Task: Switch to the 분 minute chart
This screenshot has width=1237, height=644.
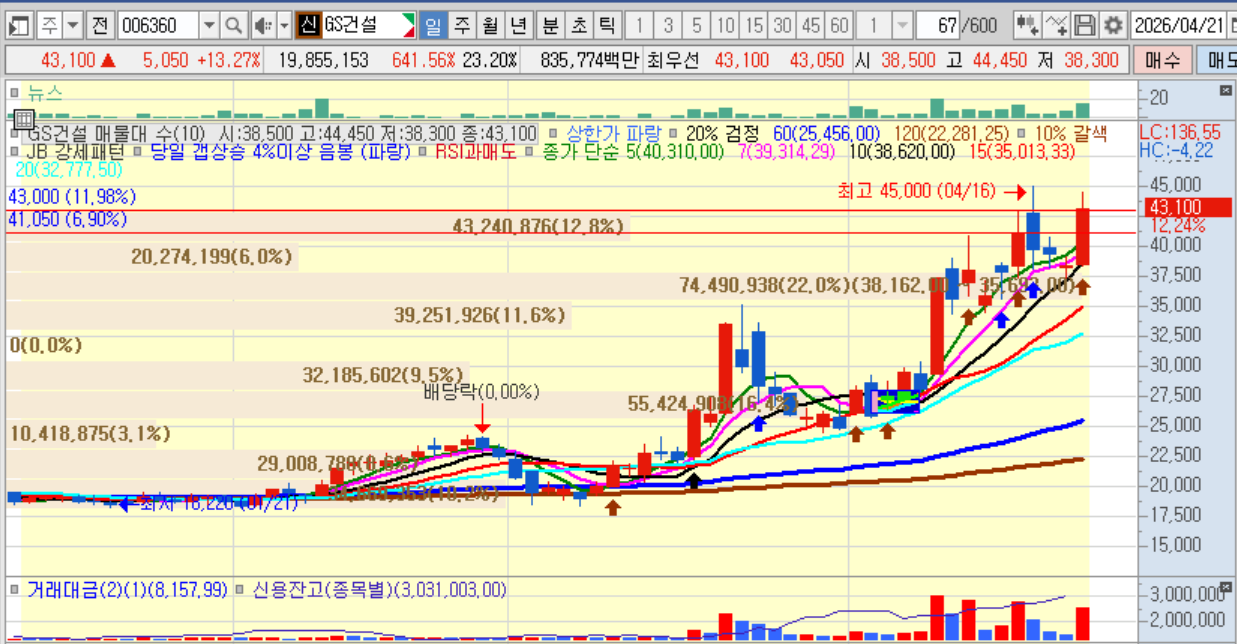Action: tap(551, 24)
